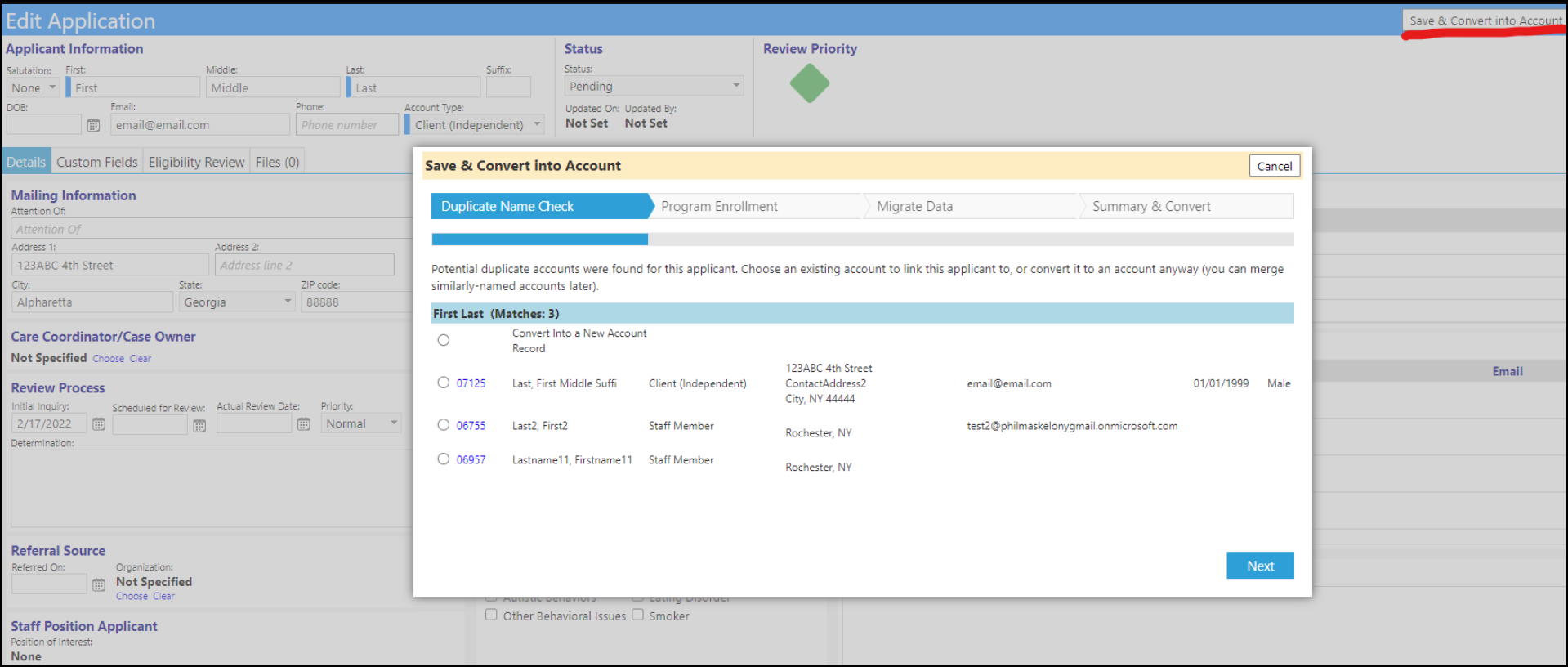Viewport: 1568px width, 667px height.
Task: Click the name 'Lastname11, Firstname11'
Action: pyautogui.click(x=572, y=460)
